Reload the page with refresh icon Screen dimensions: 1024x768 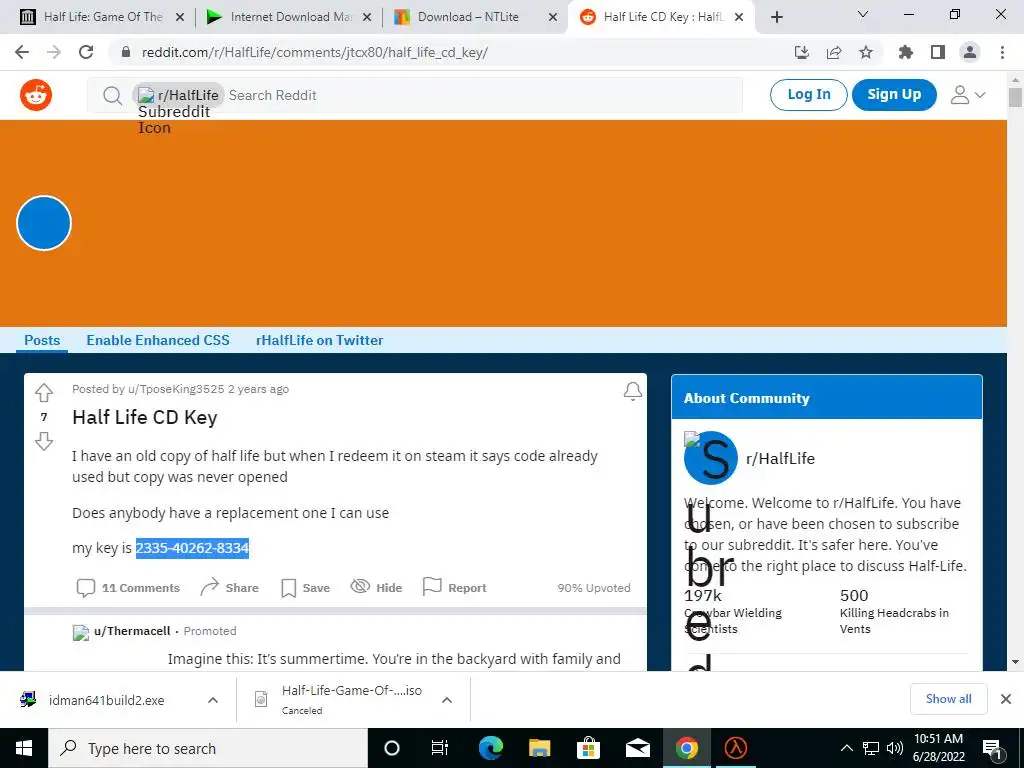point(86,52)
